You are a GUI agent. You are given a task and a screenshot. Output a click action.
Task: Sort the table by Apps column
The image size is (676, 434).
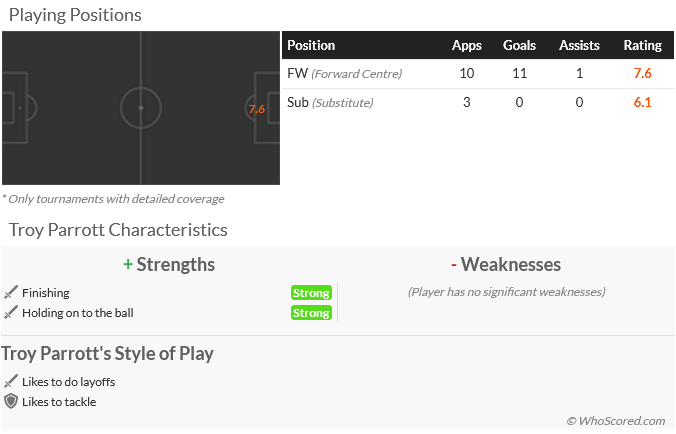467,45
